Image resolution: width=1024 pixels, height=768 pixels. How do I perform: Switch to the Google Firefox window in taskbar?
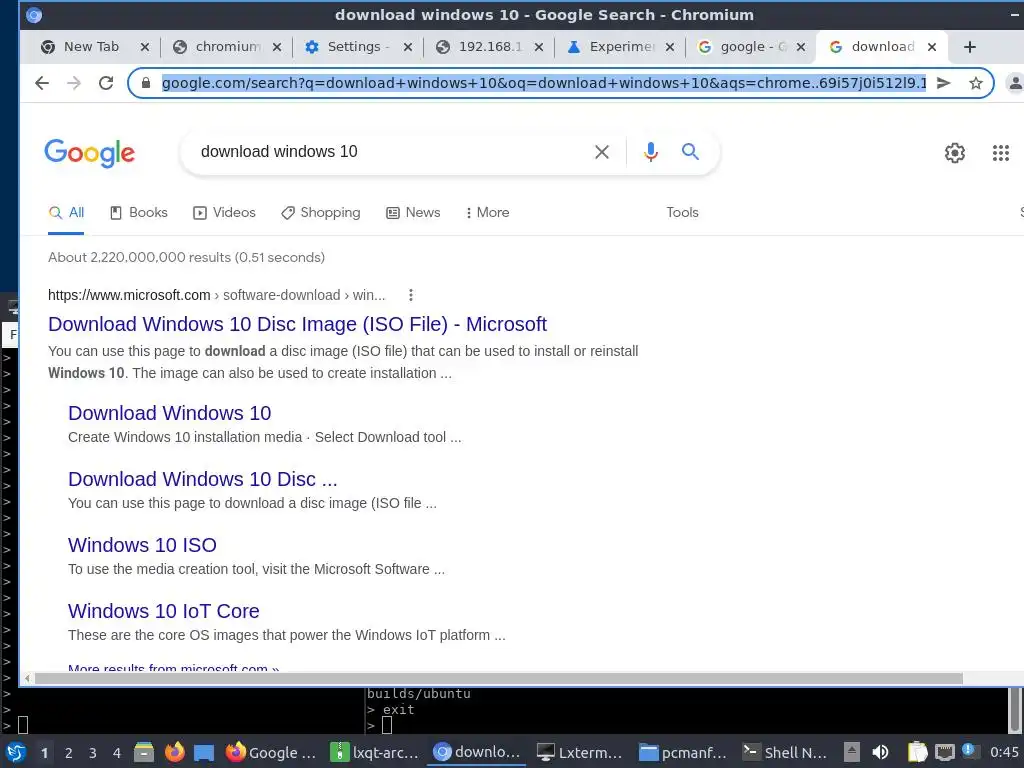(271, 752)
